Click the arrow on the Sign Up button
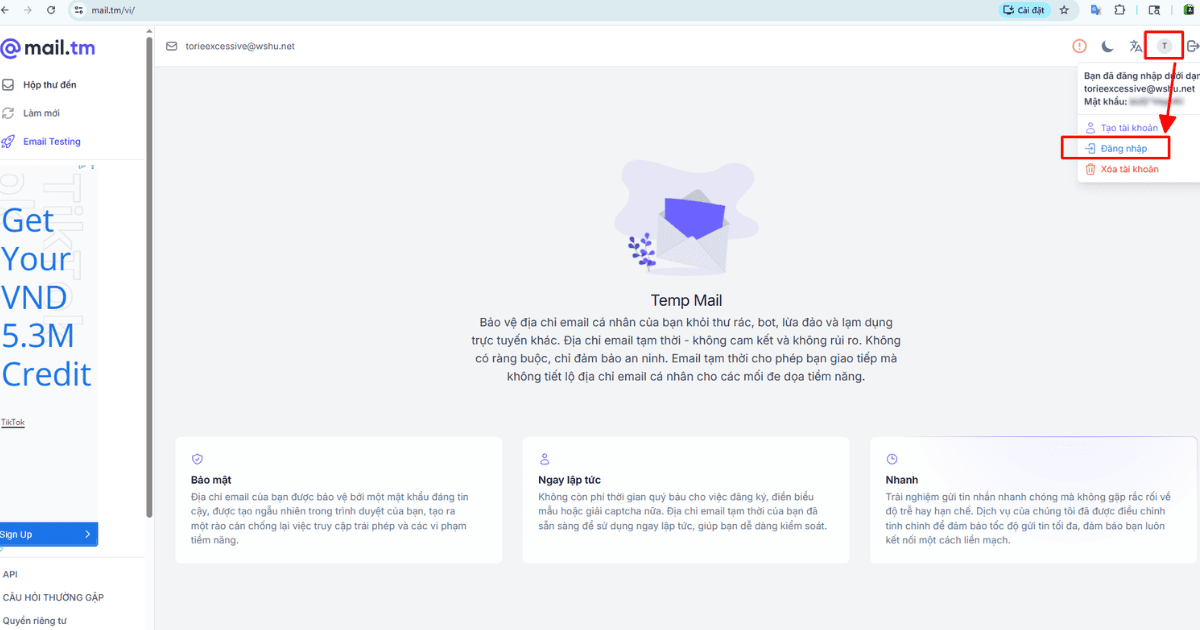Screen dimensions: 1200x630 (87, 534)
